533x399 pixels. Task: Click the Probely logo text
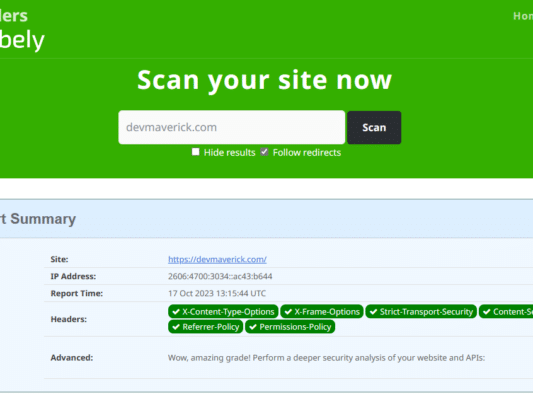pyautogui.click(x=22, y=40)
